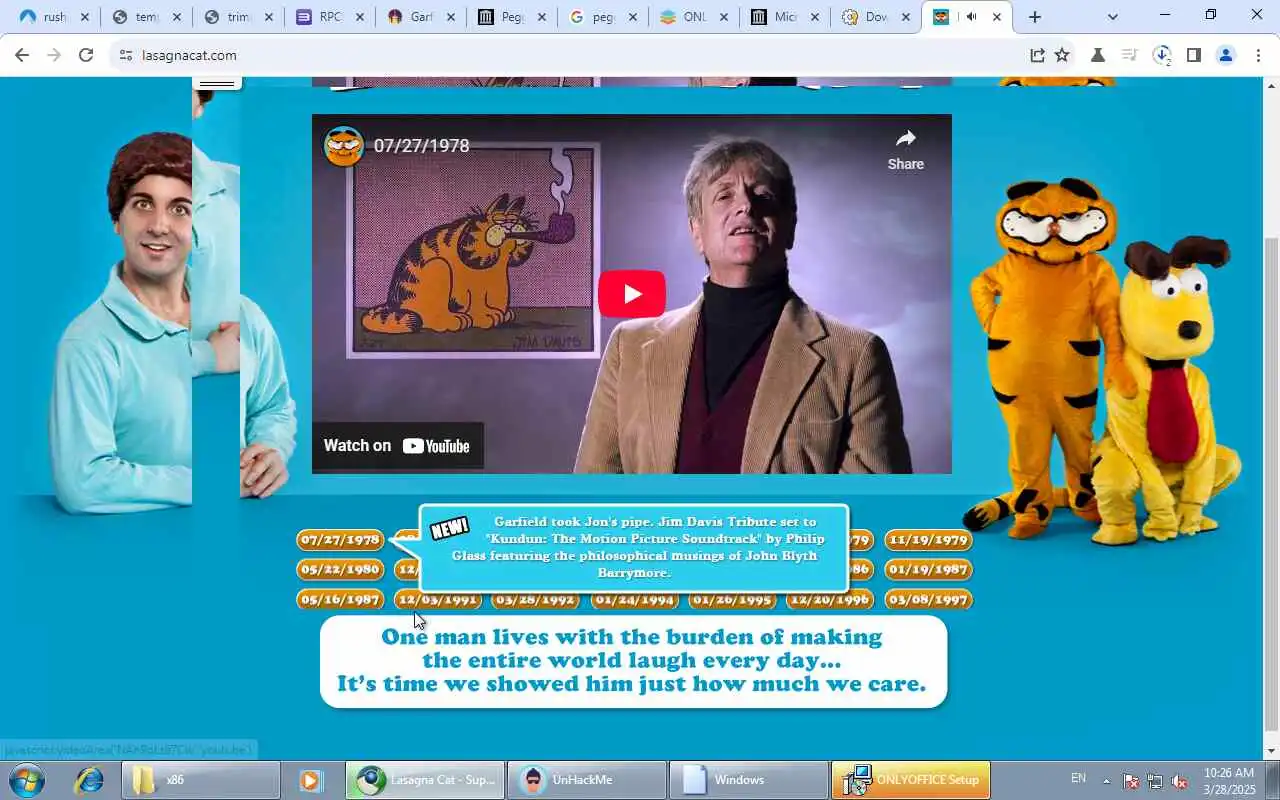1280x800 pixels.
Task: Open the x86 folder taskbar item
Action: click(201, 780)
